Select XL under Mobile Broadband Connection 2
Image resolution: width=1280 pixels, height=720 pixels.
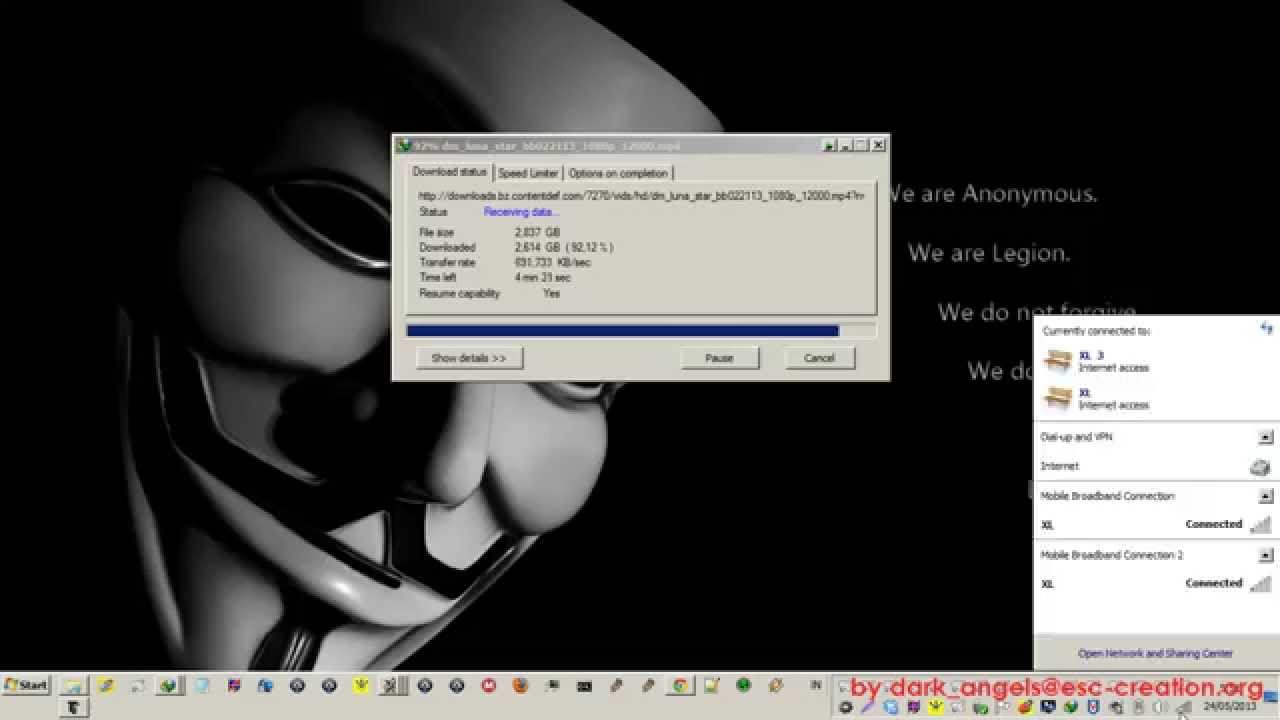(1155, 583)
